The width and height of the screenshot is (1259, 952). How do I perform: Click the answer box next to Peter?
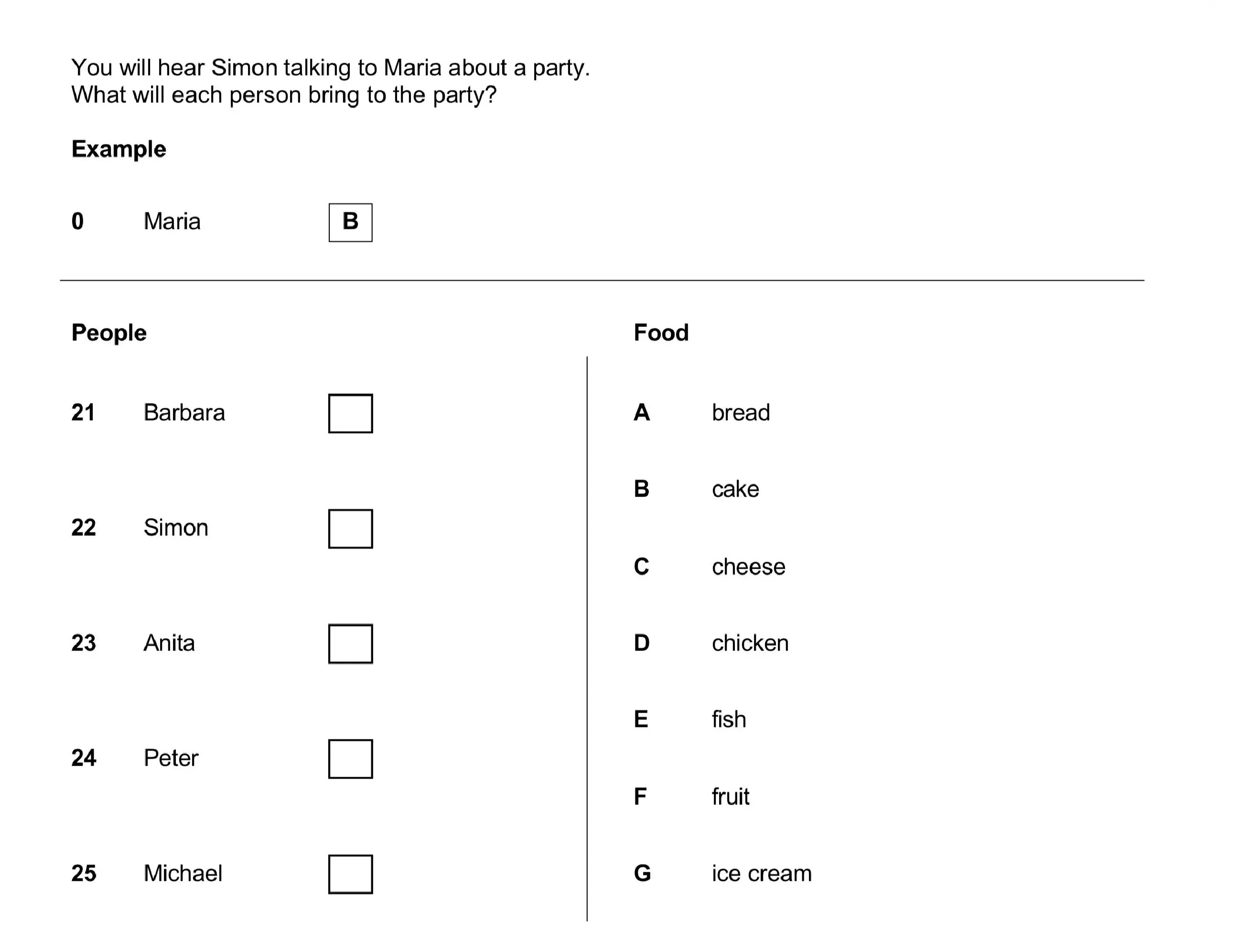pyautogui.click(x=351, y=759)
